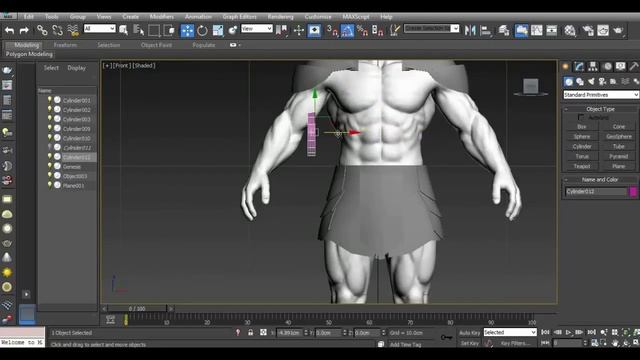Screen dimensions: 640x360
Task: Toggle the Set Key mode button
Action: pos(470,343)
